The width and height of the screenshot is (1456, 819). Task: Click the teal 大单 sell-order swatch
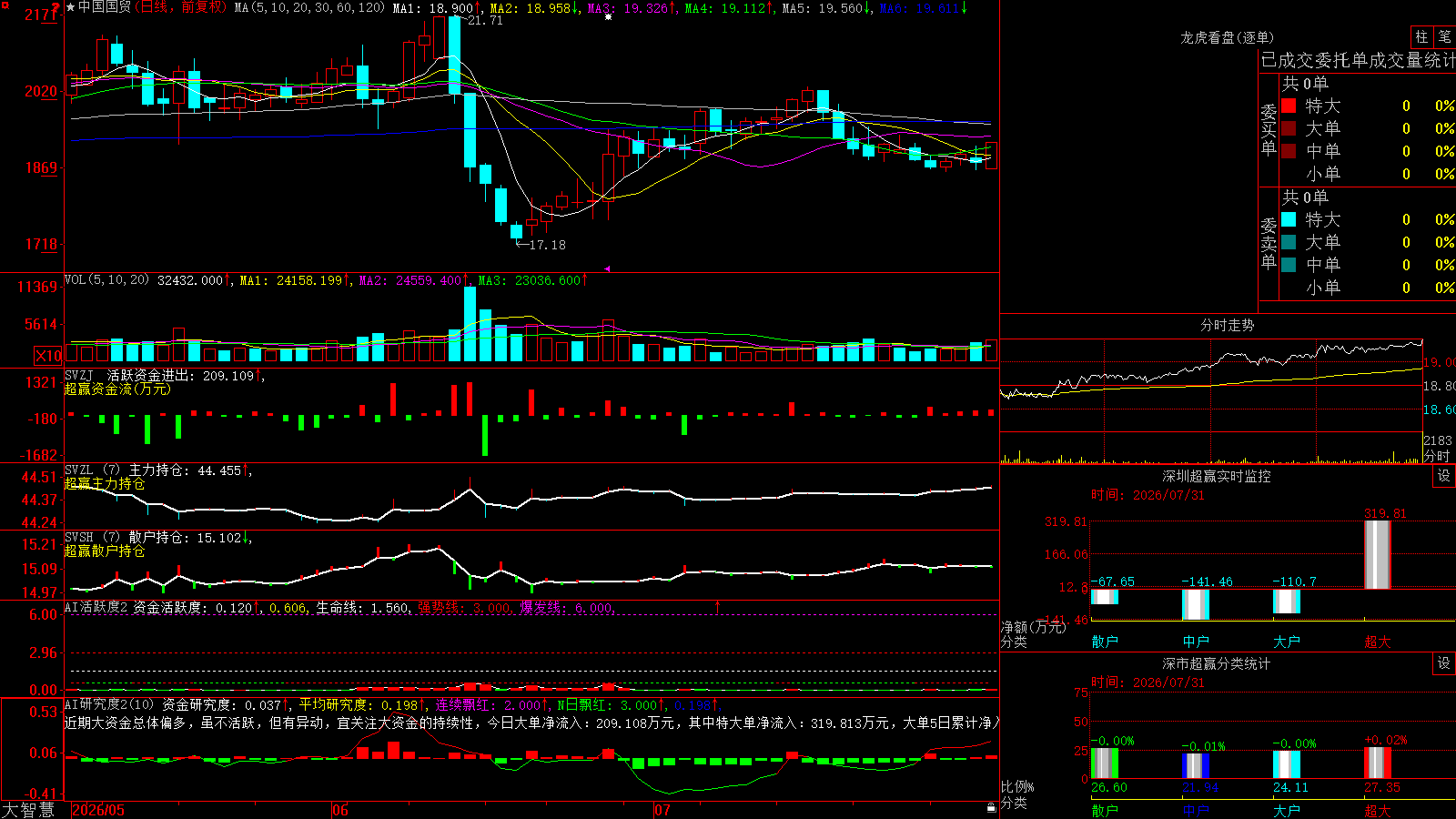point(1289,242)
